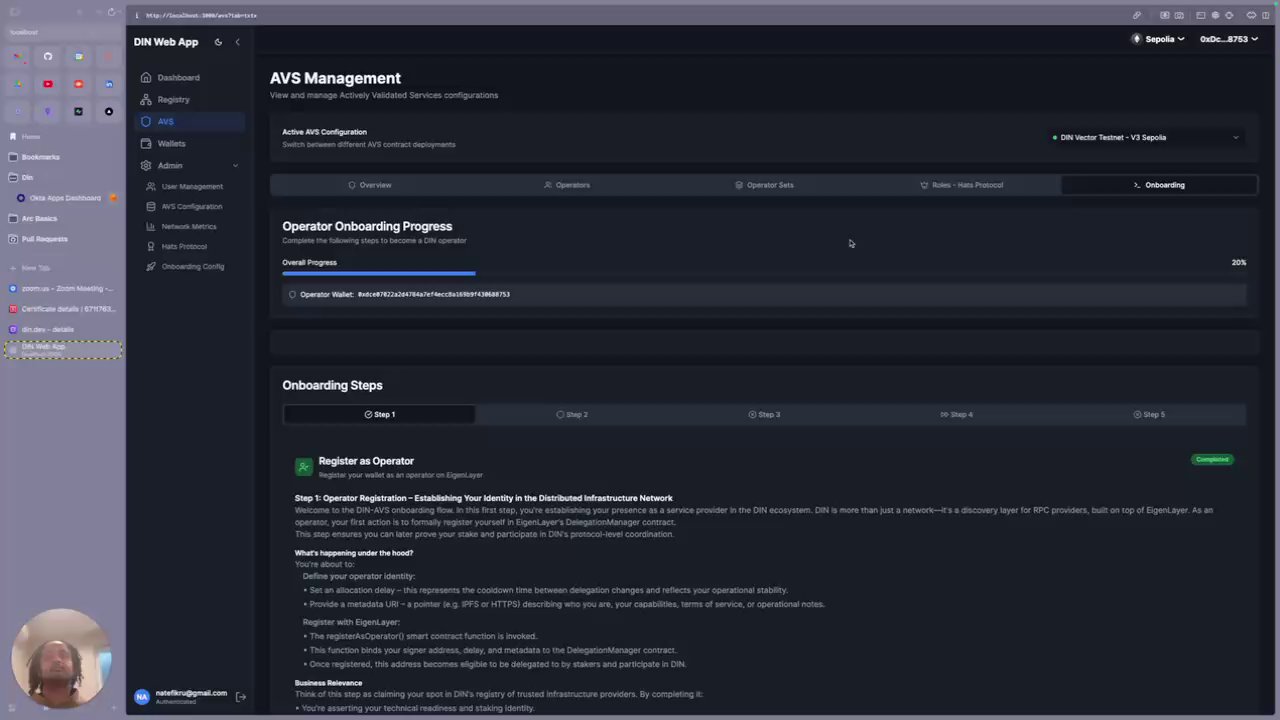The image size is (1280, 720).
Task: Open the DIN Vector Testnet configuration dropdown
Action: tap(1146, 137)
